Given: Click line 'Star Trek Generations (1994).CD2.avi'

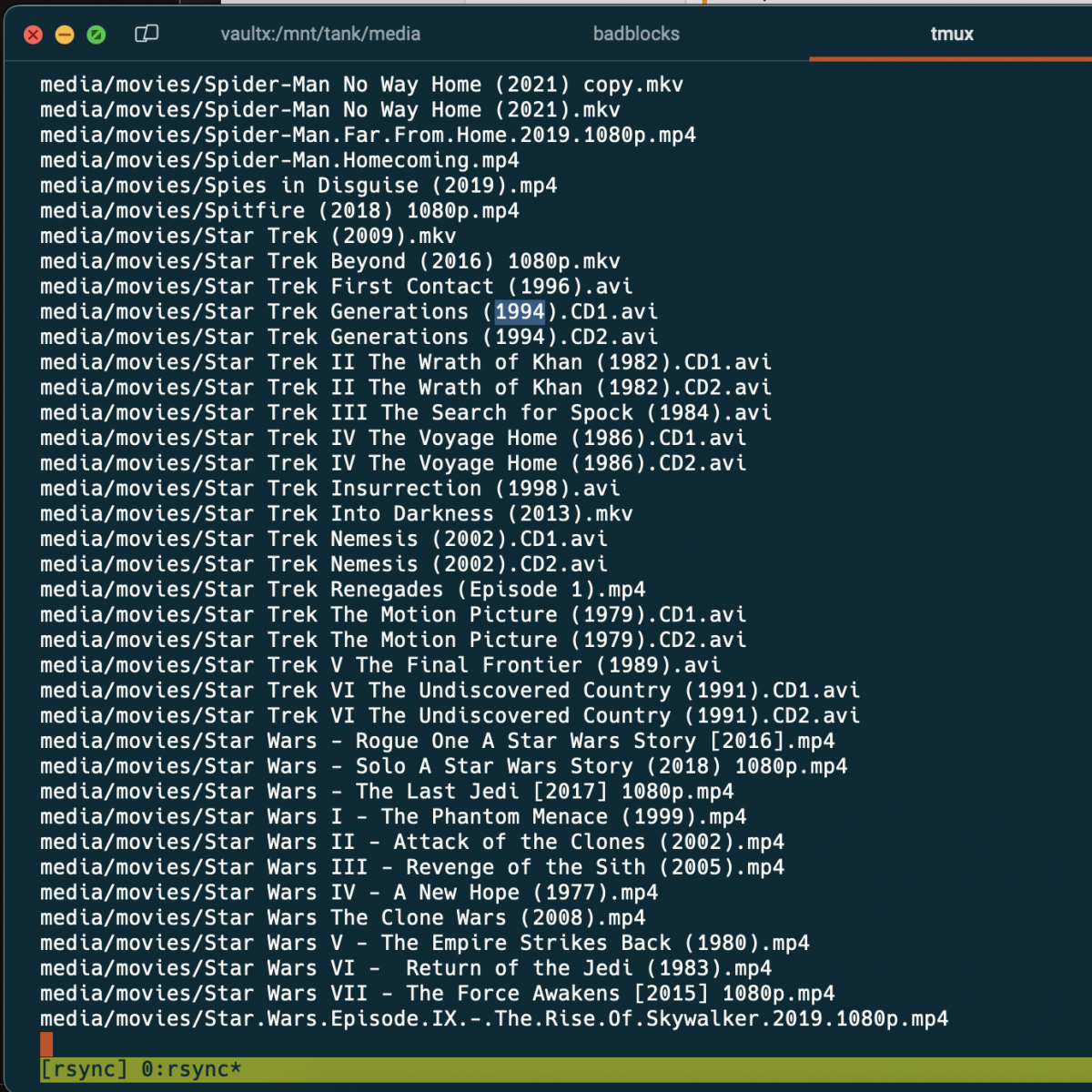Looking at the screenshot, I should click(x=349, y=338).
